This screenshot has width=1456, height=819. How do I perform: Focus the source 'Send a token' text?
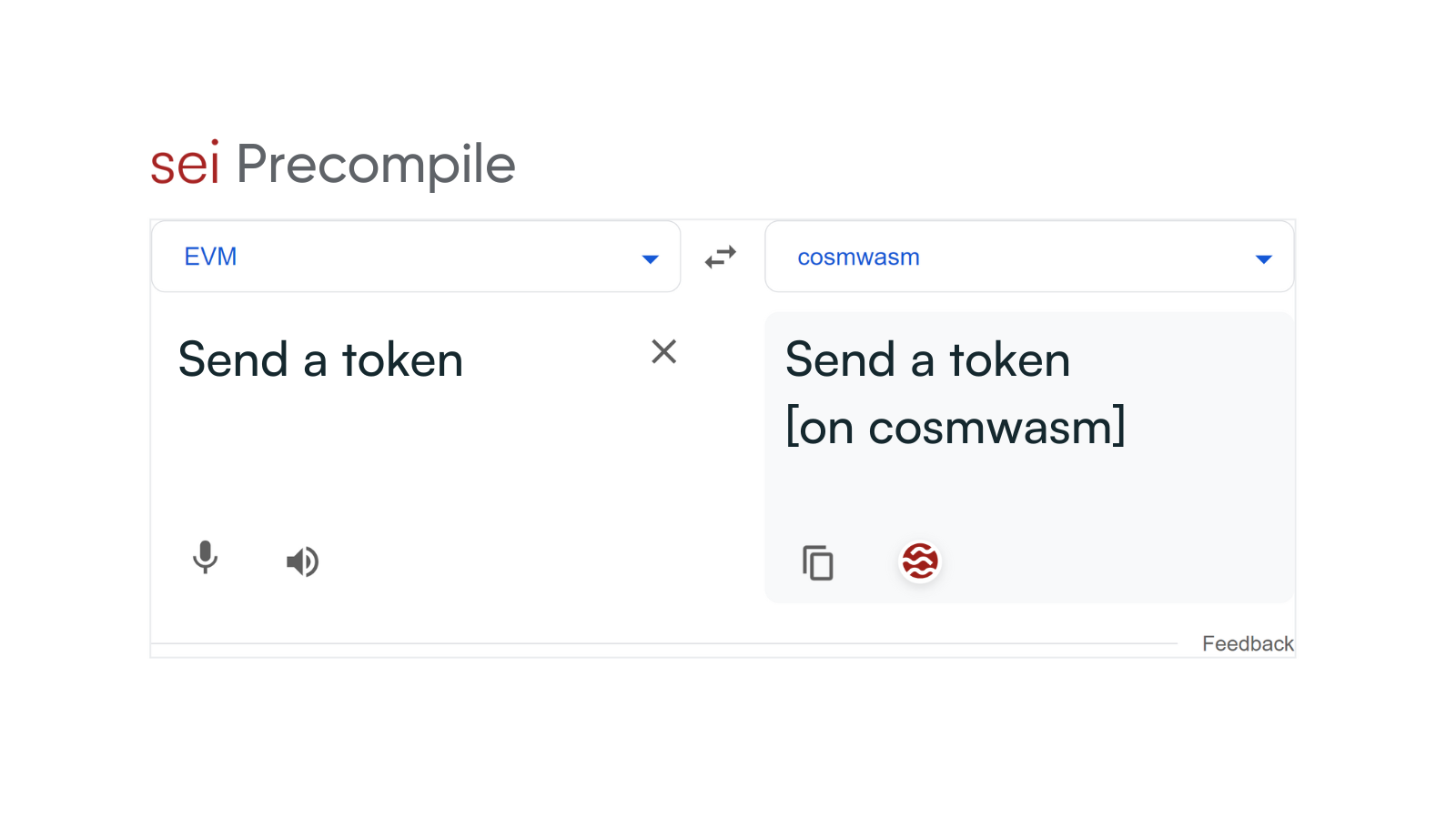tap(320, 359)
